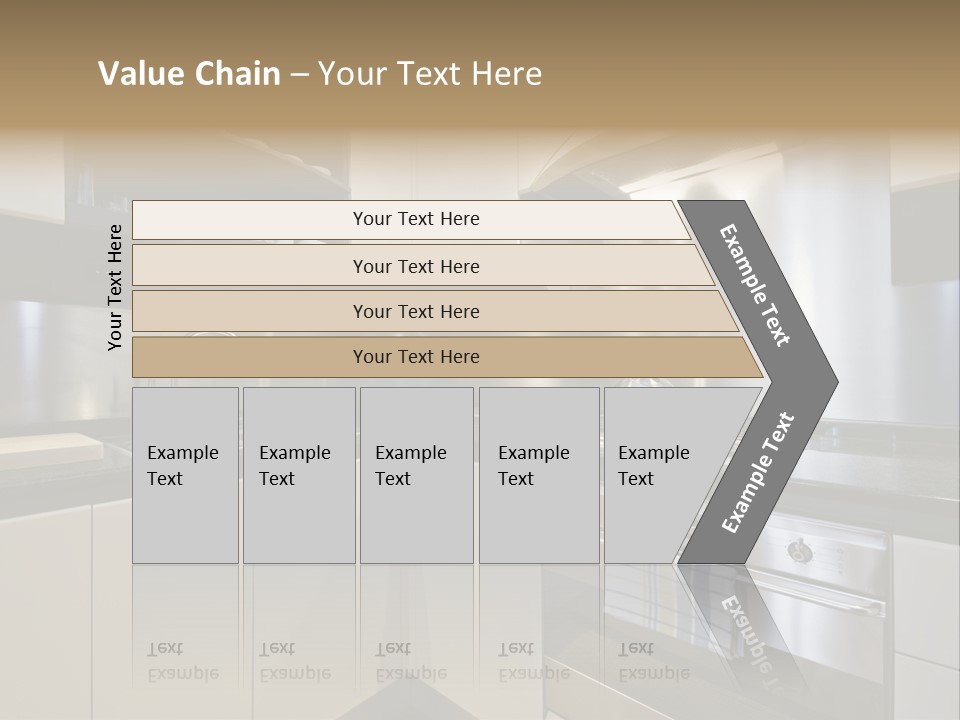Select the first 'Example Text' gray box

click(x=185, y=475)
